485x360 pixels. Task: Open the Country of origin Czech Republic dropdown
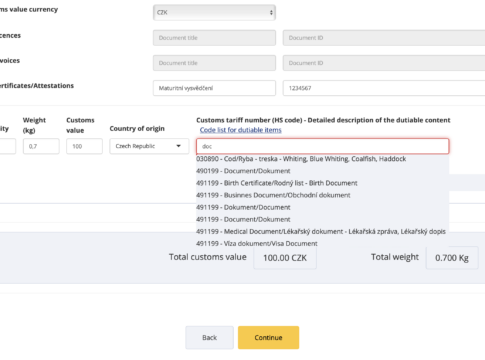[x=149, y=146]
